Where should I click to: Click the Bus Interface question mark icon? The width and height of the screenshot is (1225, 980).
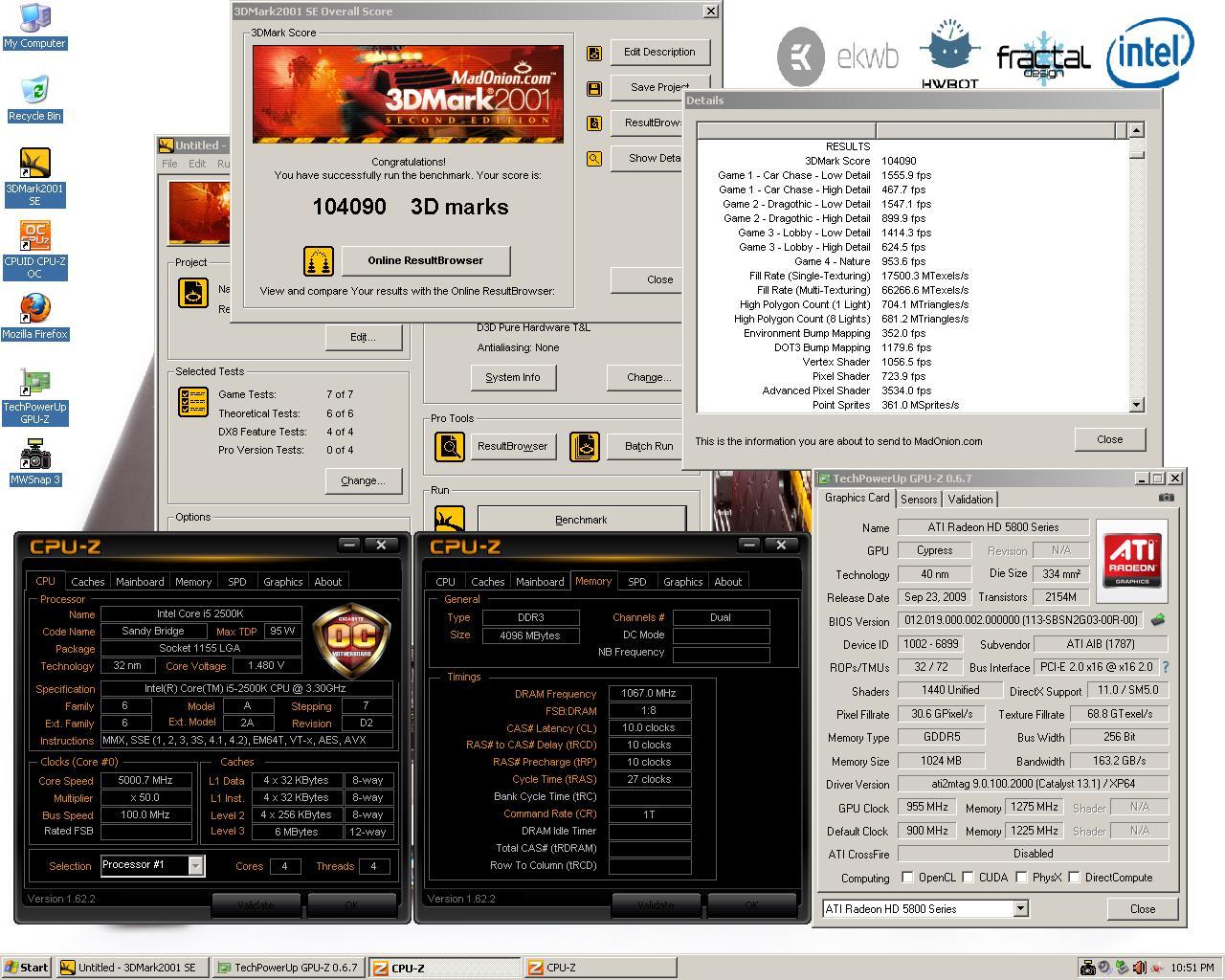coord(1165,667)
